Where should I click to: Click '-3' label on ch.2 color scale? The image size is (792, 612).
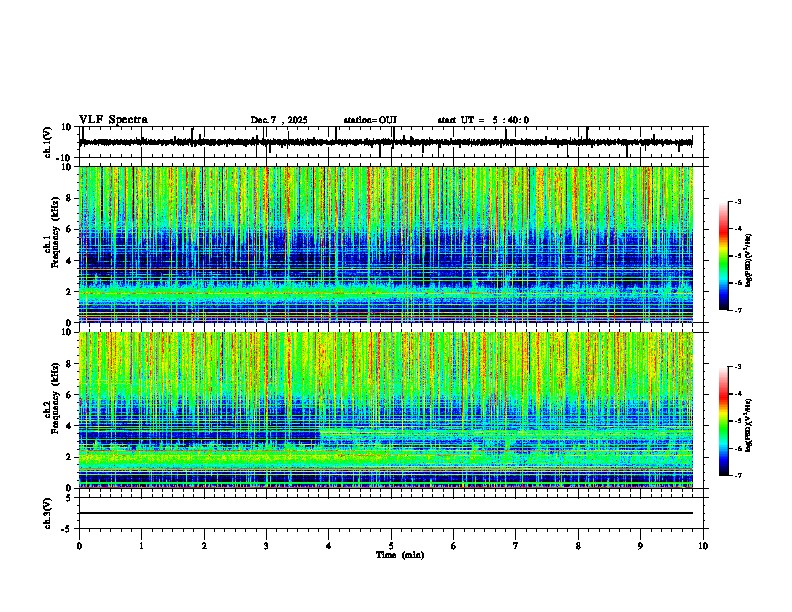click(738, 367)
